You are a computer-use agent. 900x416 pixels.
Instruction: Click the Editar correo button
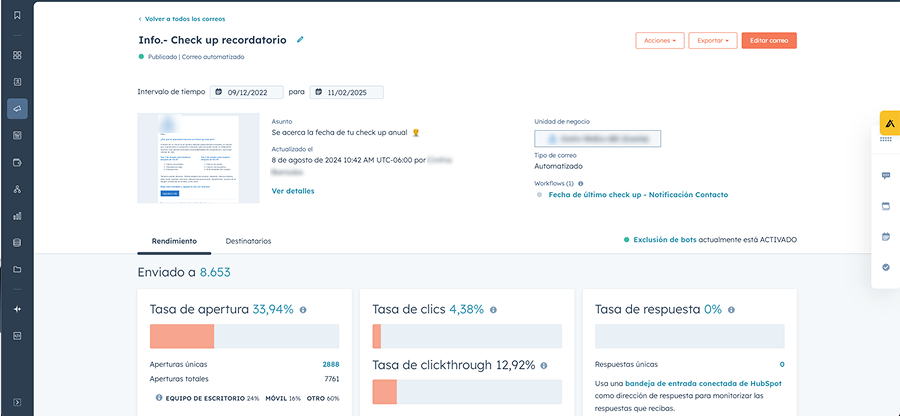(769, 41)
